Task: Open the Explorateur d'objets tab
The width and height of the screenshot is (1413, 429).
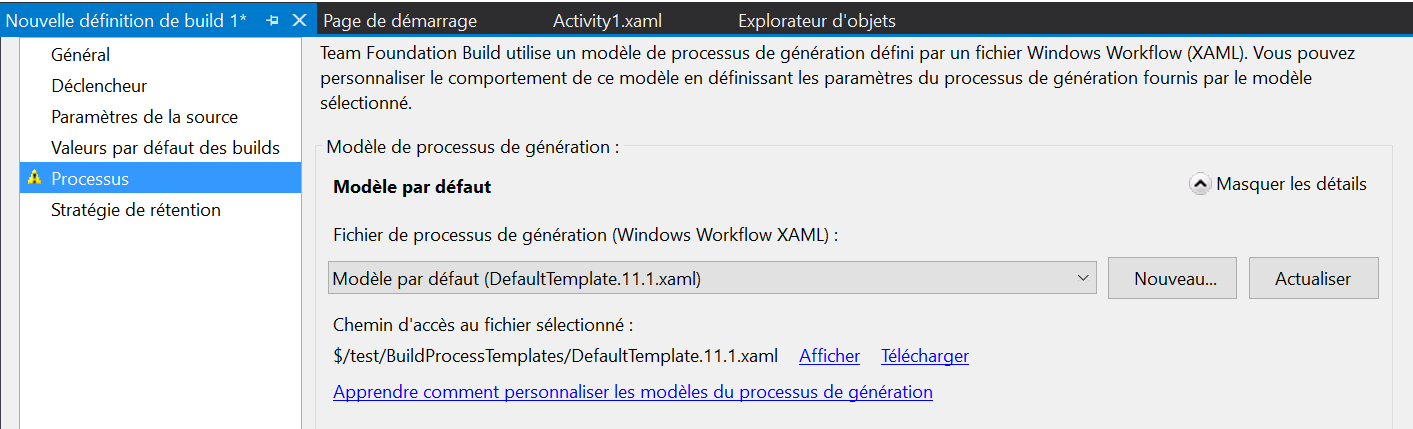Action: pyautogui.click(x=816, y=20)
